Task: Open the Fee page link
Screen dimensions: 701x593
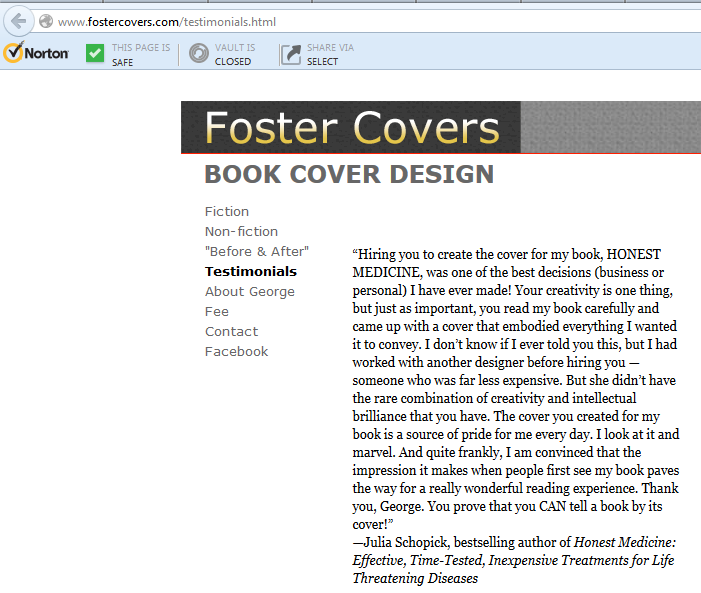Action: point(217,311)
